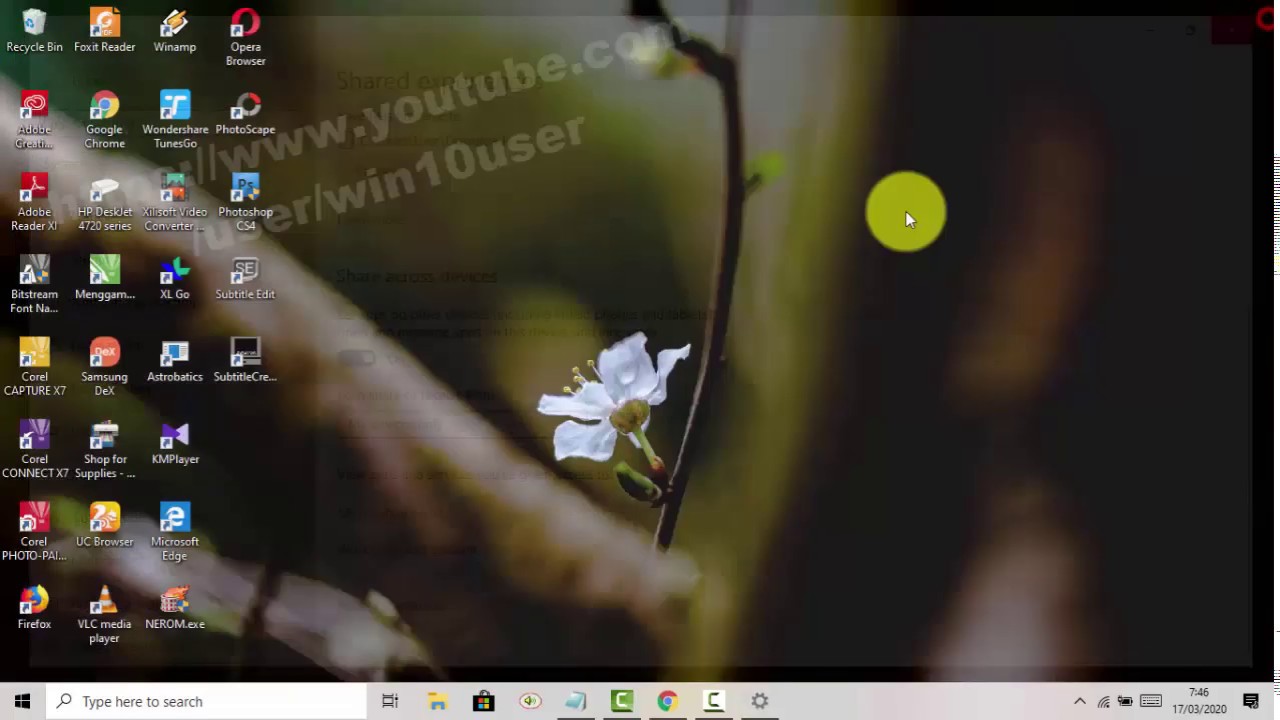Select the Corel CONNECT X7 icon
The width and height of the screenshot is (1280, 720).
click(x=34, y=450)
